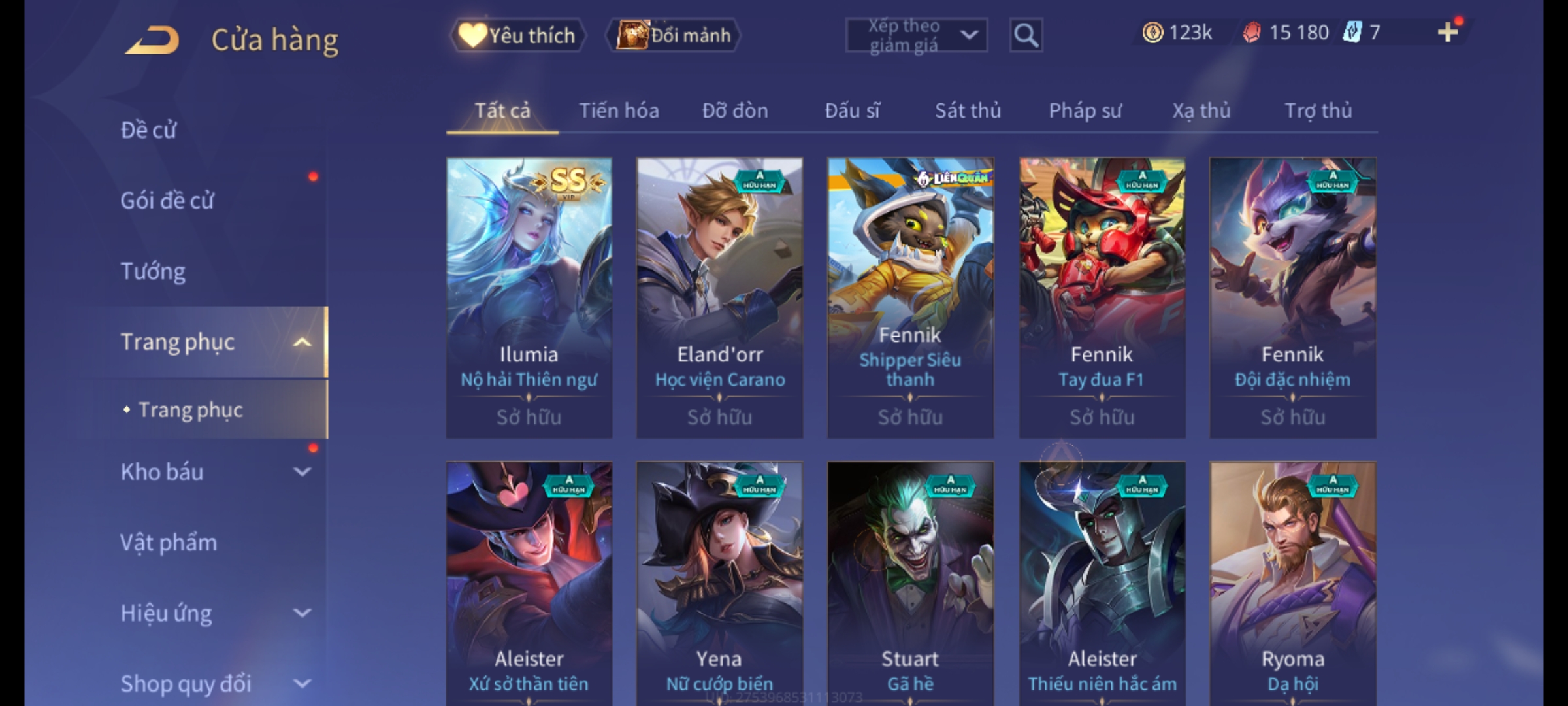Open Stuart Gã hề skin card

911,583
